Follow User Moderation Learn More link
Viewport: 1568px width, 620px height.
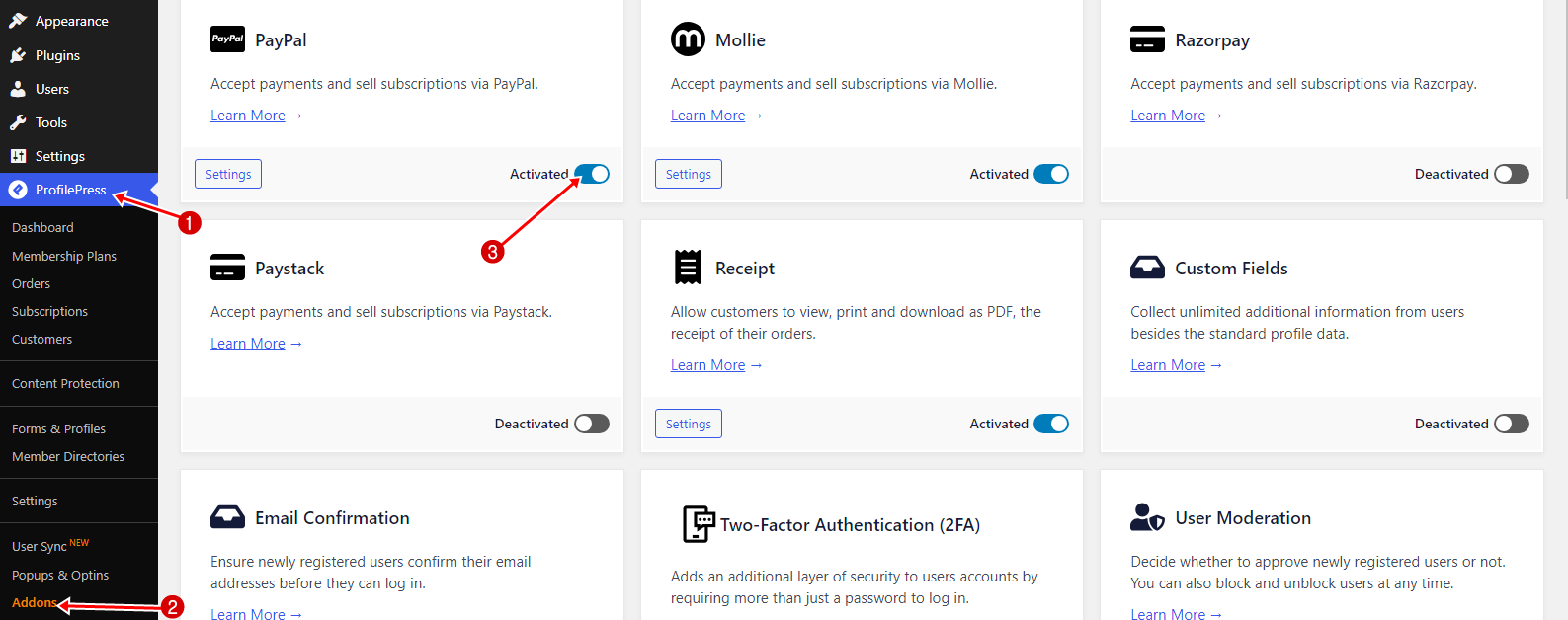point(1168,613)
